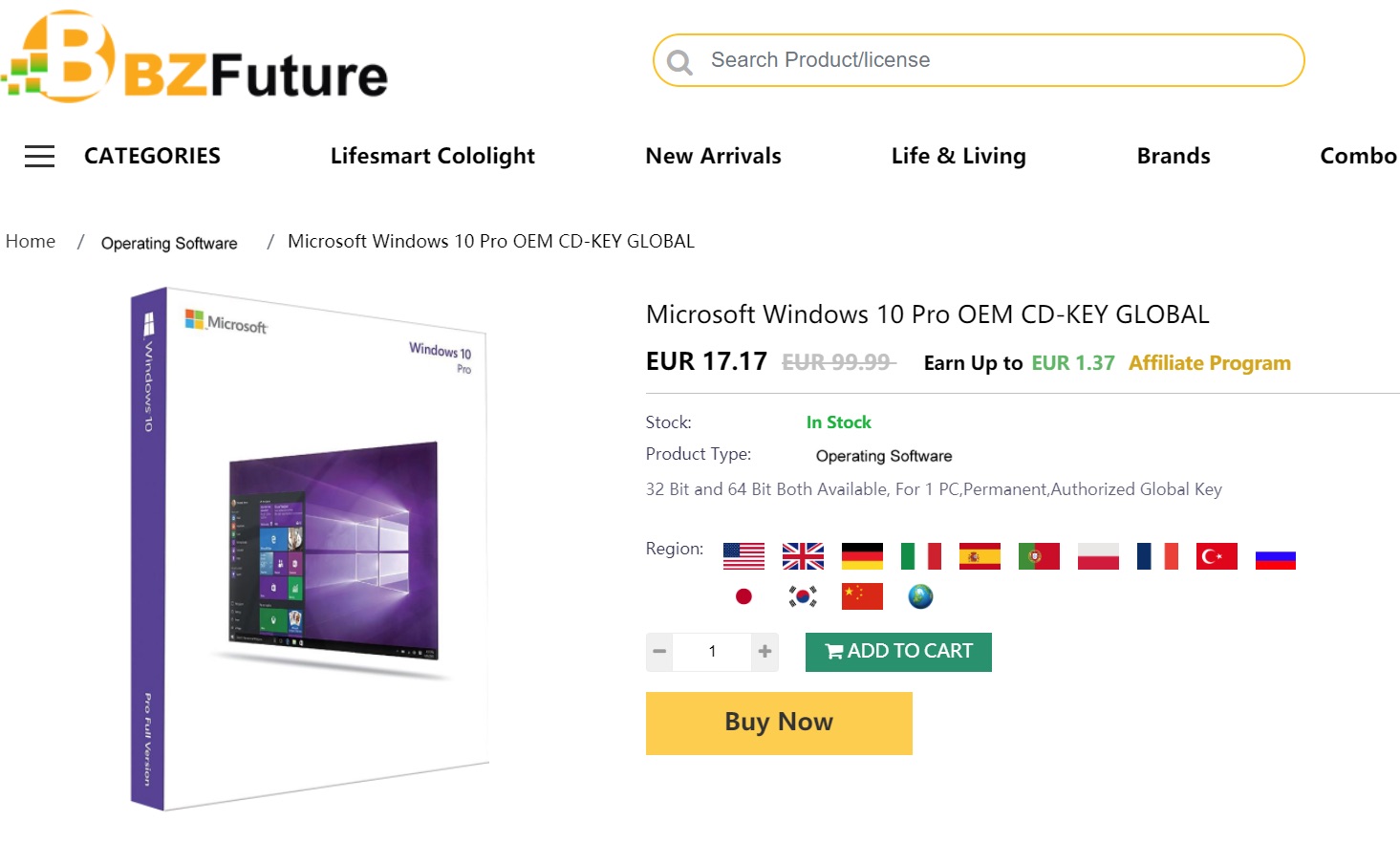1400x843 pixels.
Task: Go to the Brands menu item
Action: pos(1173,156)
